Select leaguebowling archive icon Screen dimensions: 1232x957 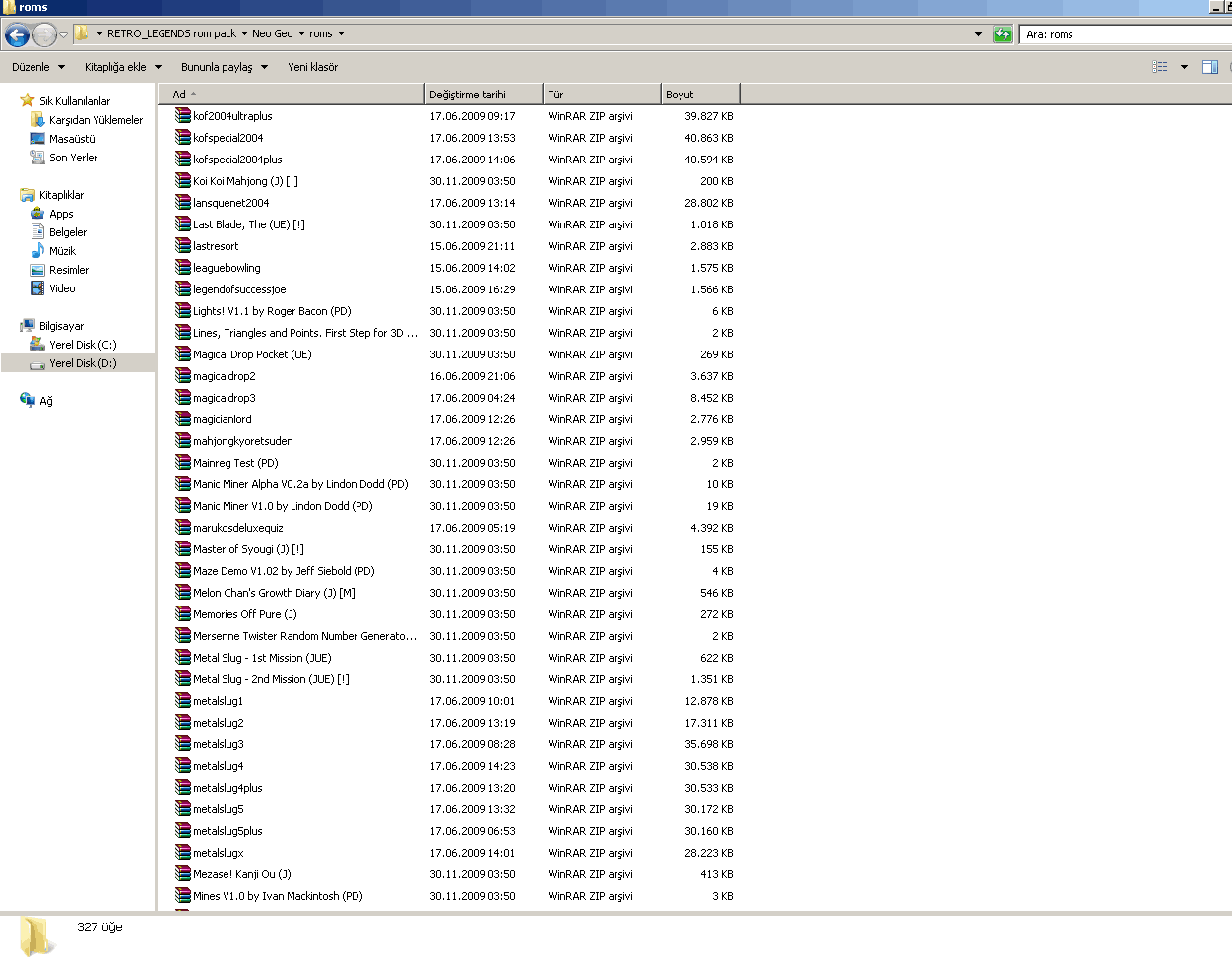183,267
